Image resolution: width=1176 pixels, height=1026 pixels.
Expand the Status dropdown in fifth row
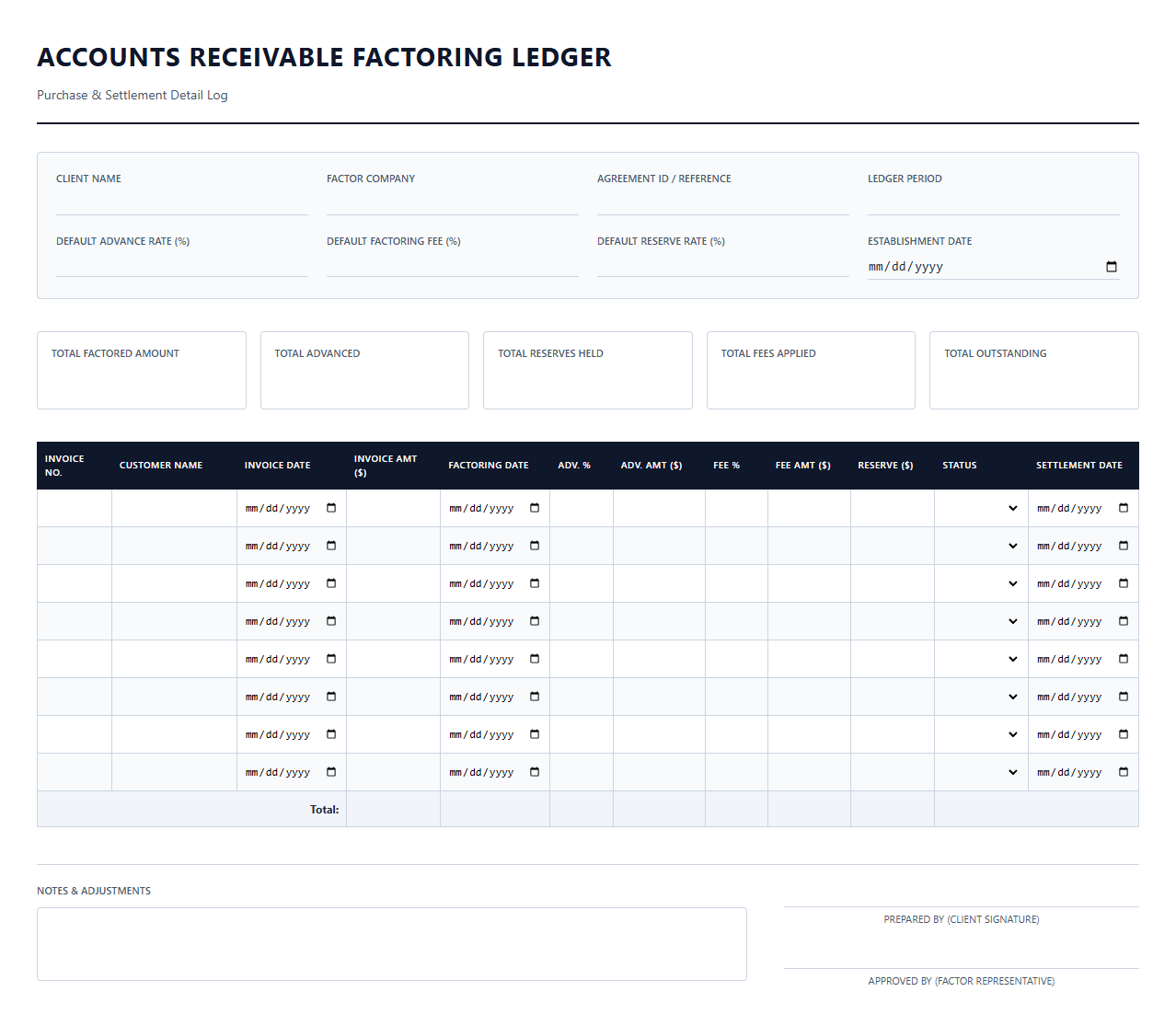(x=981, y=659)
